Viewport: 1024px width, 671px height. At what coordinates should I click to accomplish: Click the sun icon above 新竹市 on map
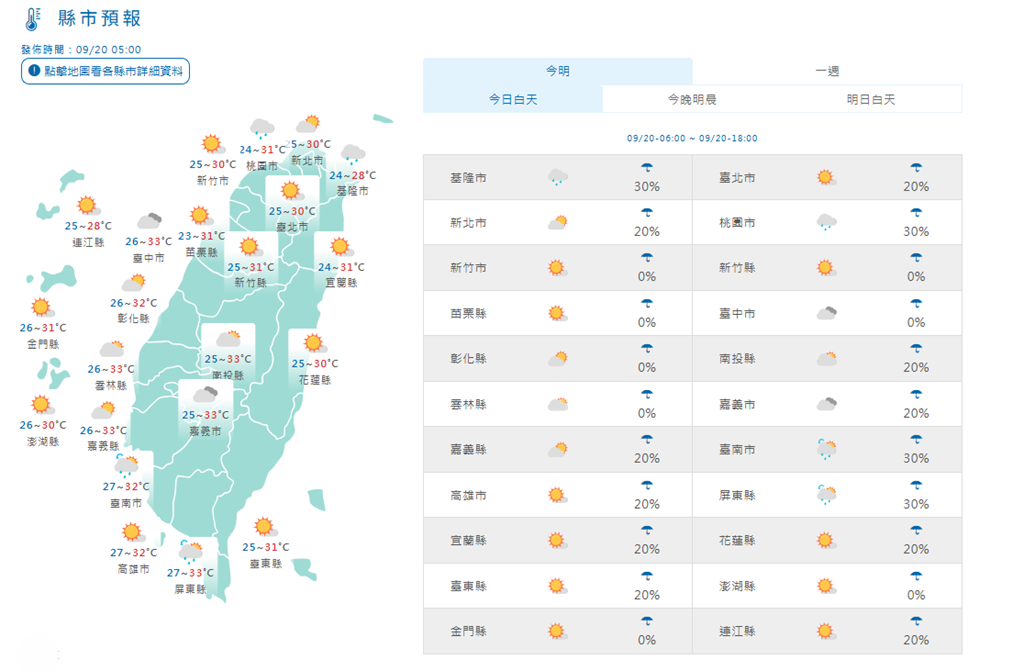point(212,144)
